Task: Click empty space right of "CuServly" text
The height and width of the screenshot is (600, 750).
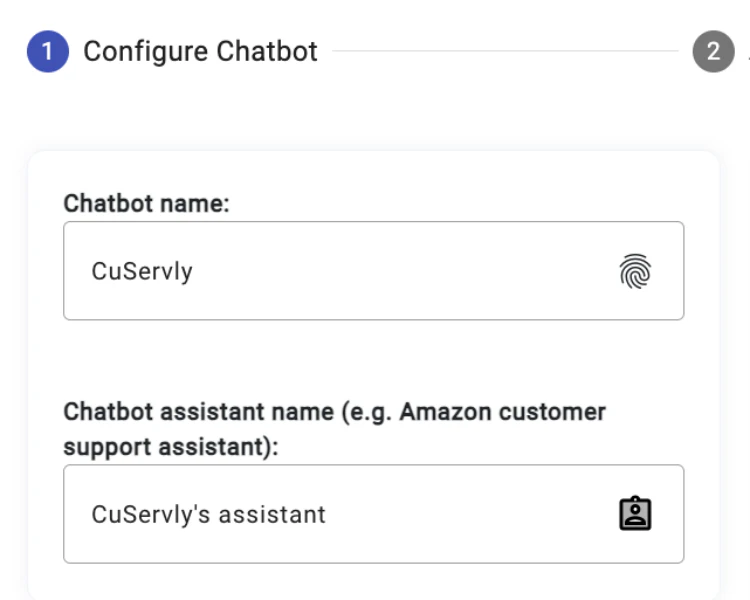Action: [400, 271]
